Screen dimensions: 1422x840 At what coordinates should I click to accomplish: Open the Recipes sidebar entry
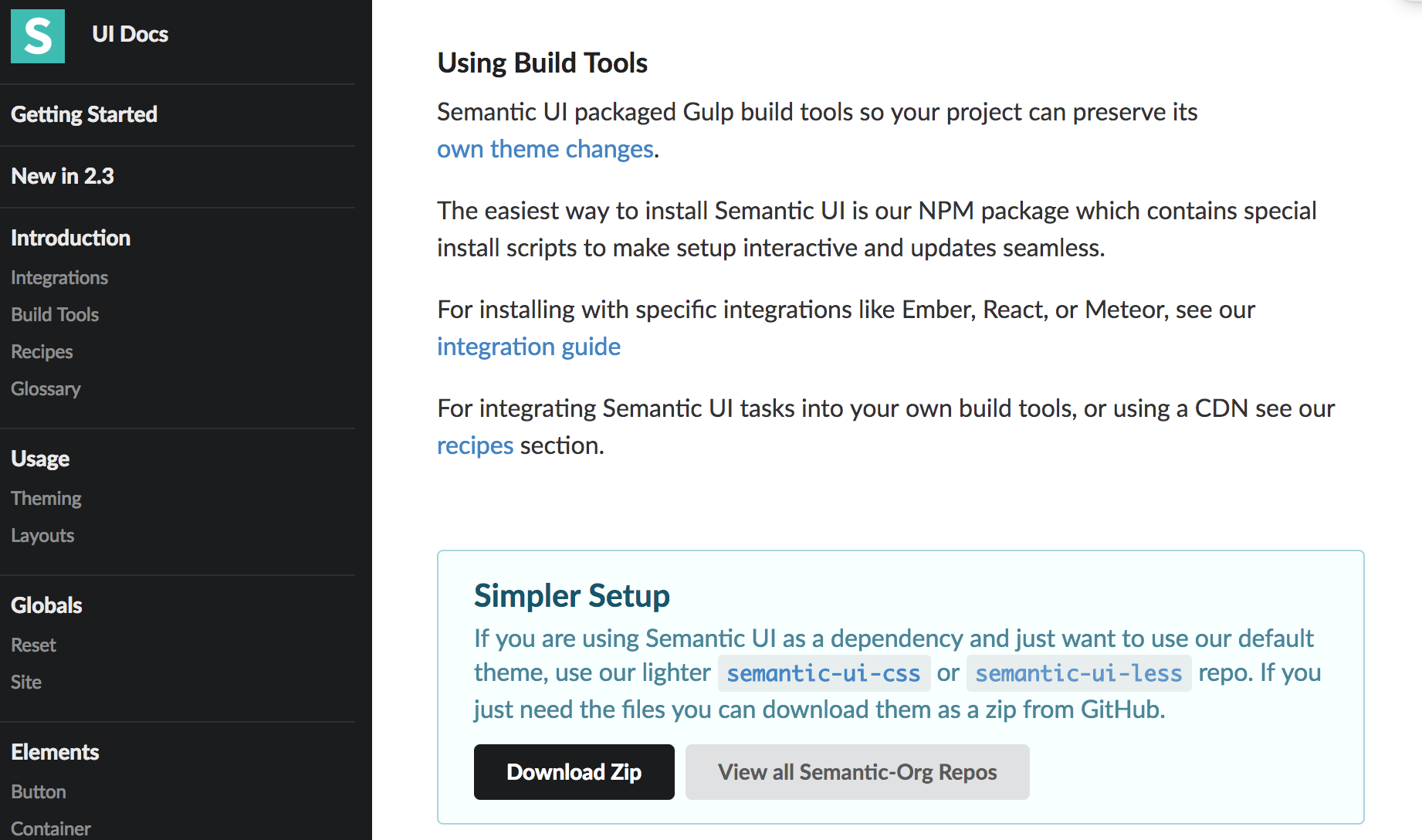click(41, 351)
